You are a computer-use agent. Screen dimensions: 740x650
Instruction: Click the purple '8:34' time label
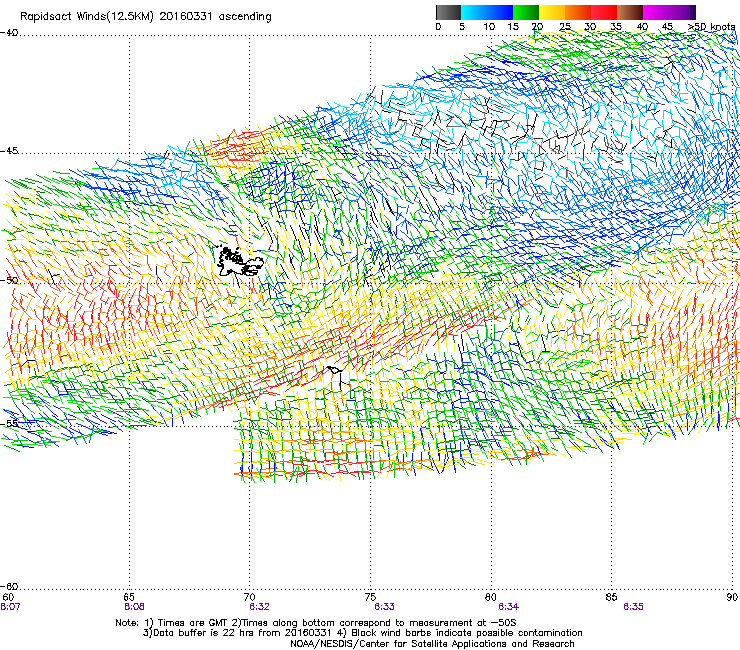(508, 607)
